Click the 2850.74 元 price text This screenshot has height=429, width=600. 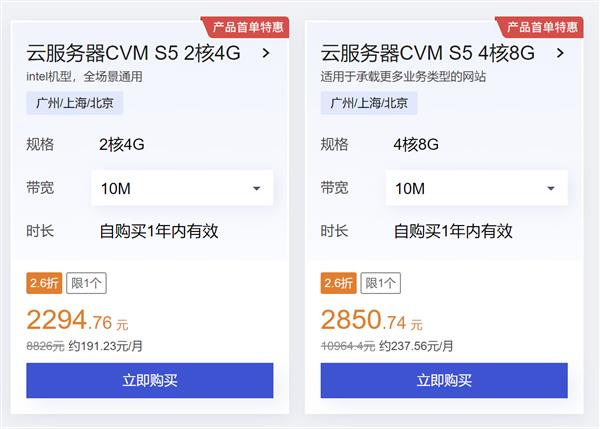[372, 320]
